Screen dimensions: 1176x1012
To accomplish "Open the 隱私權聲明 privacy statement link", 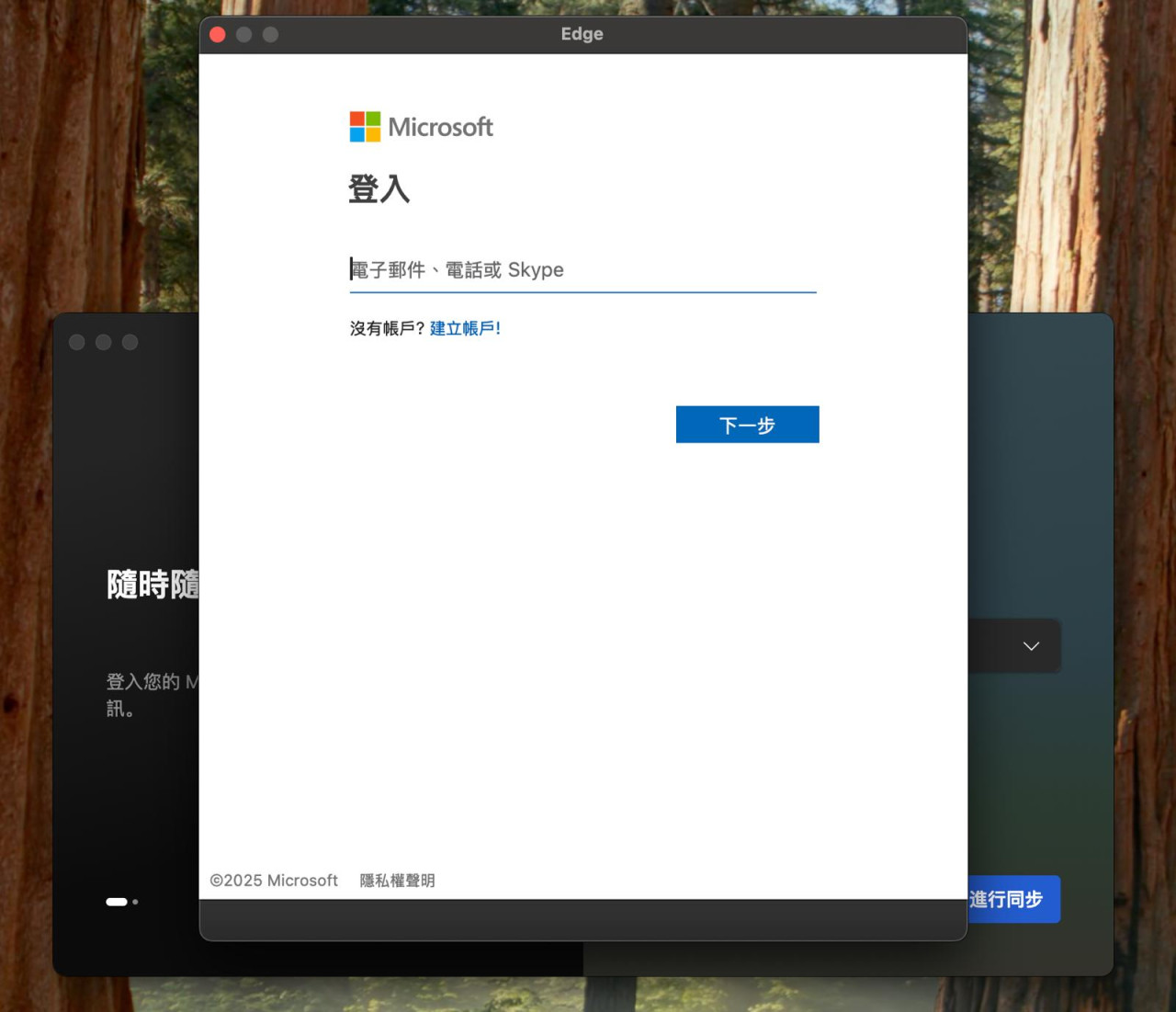I will pyautogui.click(x=396, y=880).
